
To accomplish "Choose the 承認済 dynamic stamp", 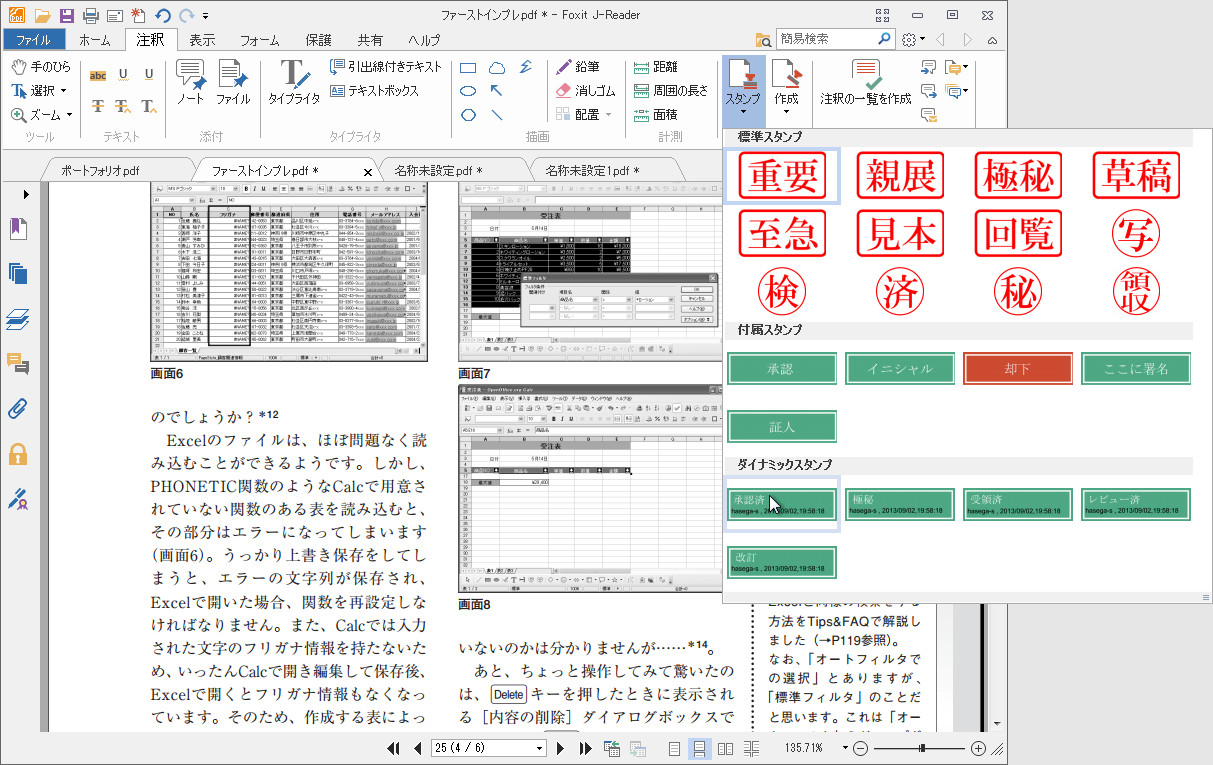I will point(782,504).
